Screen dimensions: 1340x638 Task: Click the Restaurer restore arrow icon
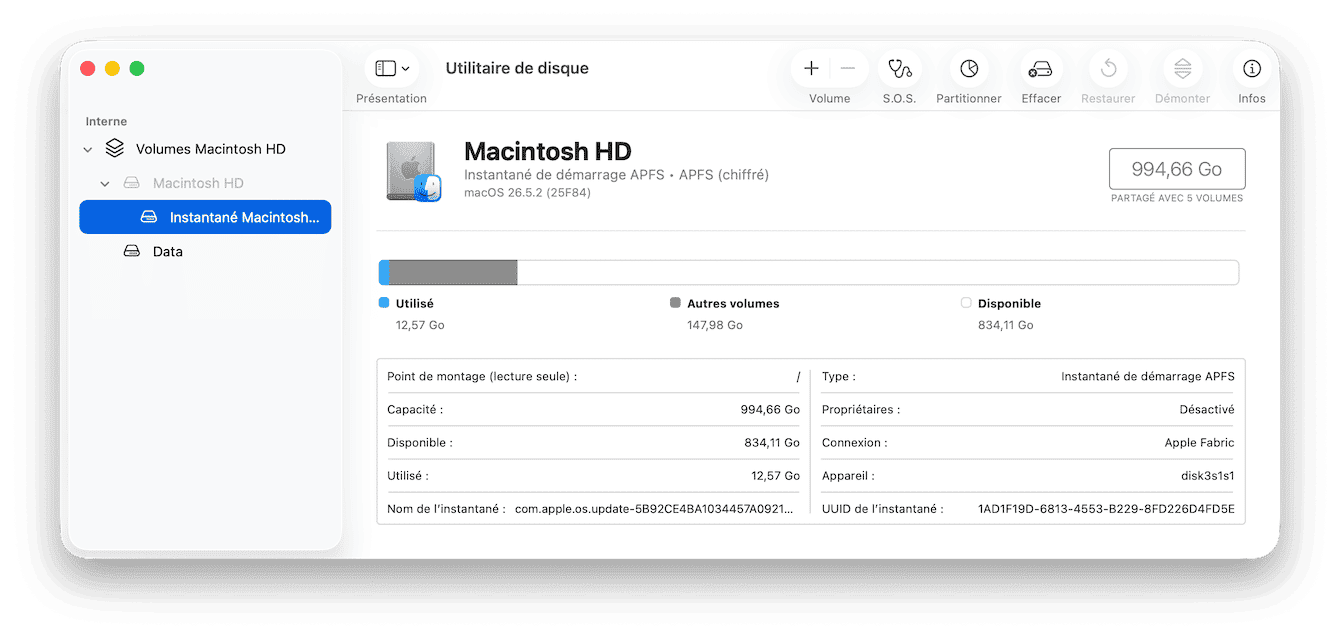1108,68
